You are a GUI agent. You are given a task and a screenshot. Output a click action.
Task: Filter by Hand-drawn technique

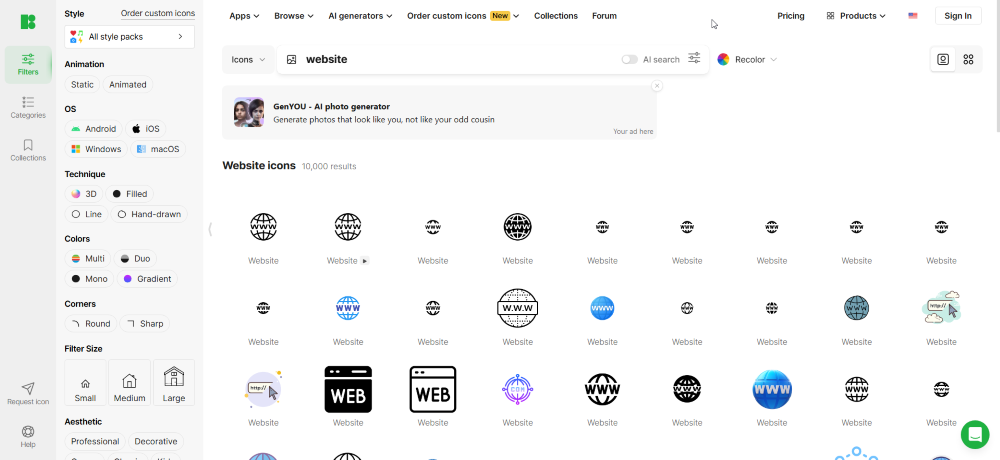point(149,214)
